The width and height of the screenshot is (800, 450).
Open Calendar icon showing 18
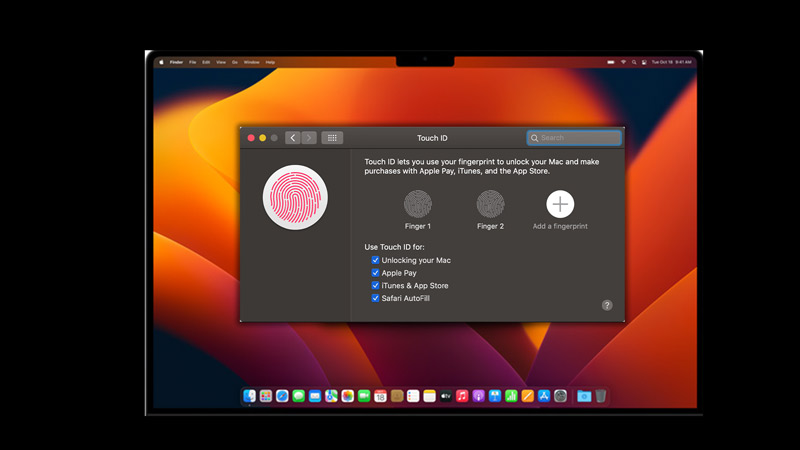[380, 396]
